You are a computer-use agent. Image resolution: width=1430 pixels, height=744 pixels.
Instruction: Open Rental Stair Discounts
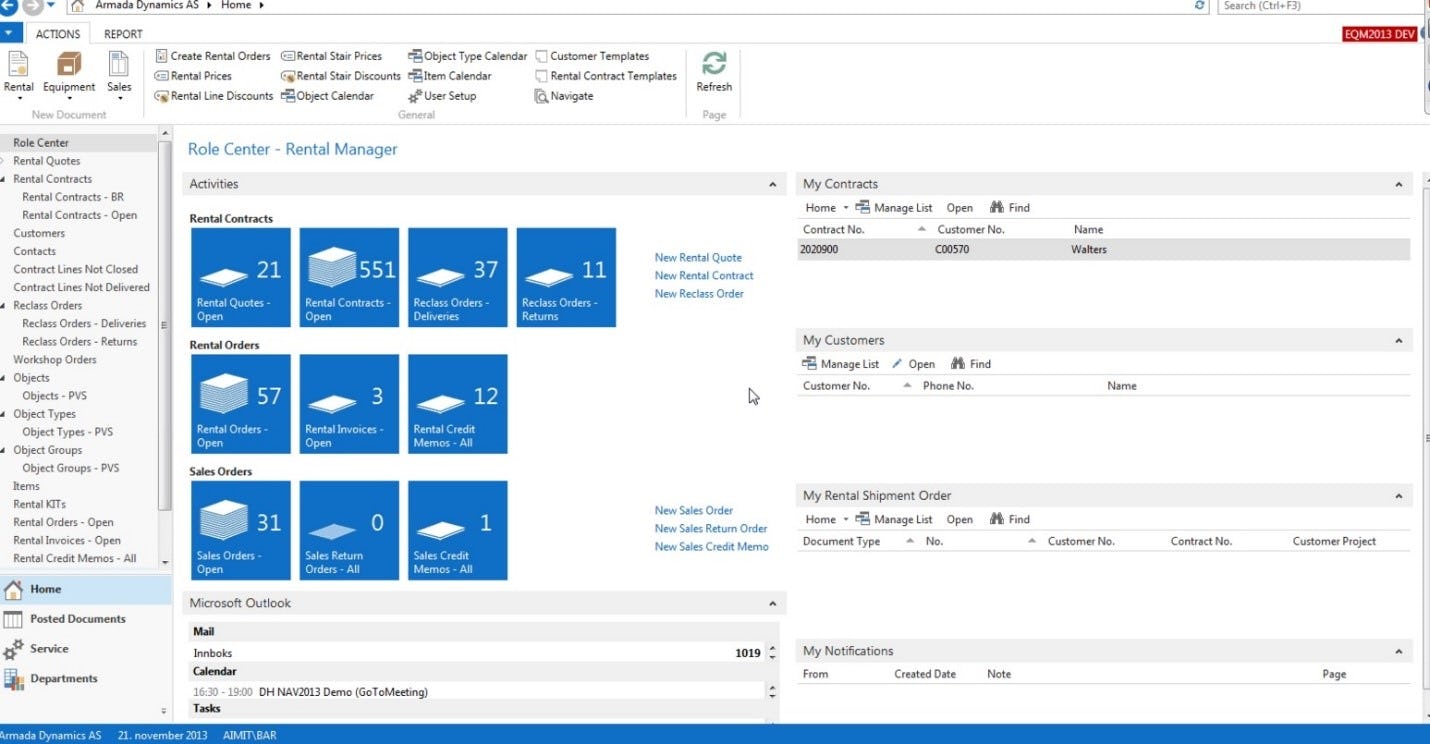(341, 76)
